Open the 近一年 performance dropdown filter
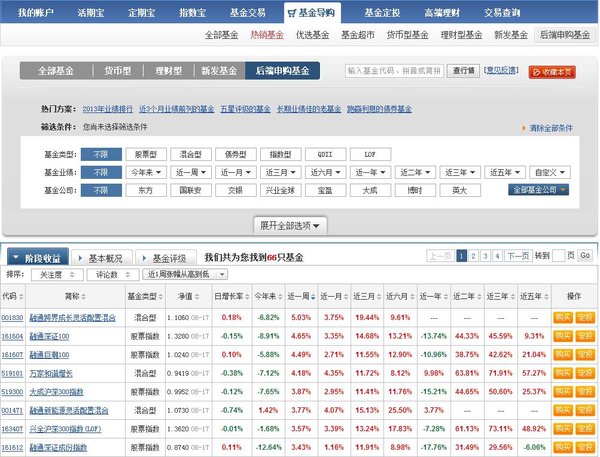This screenshot has width=600, height=457. click(x=370, y=172)
